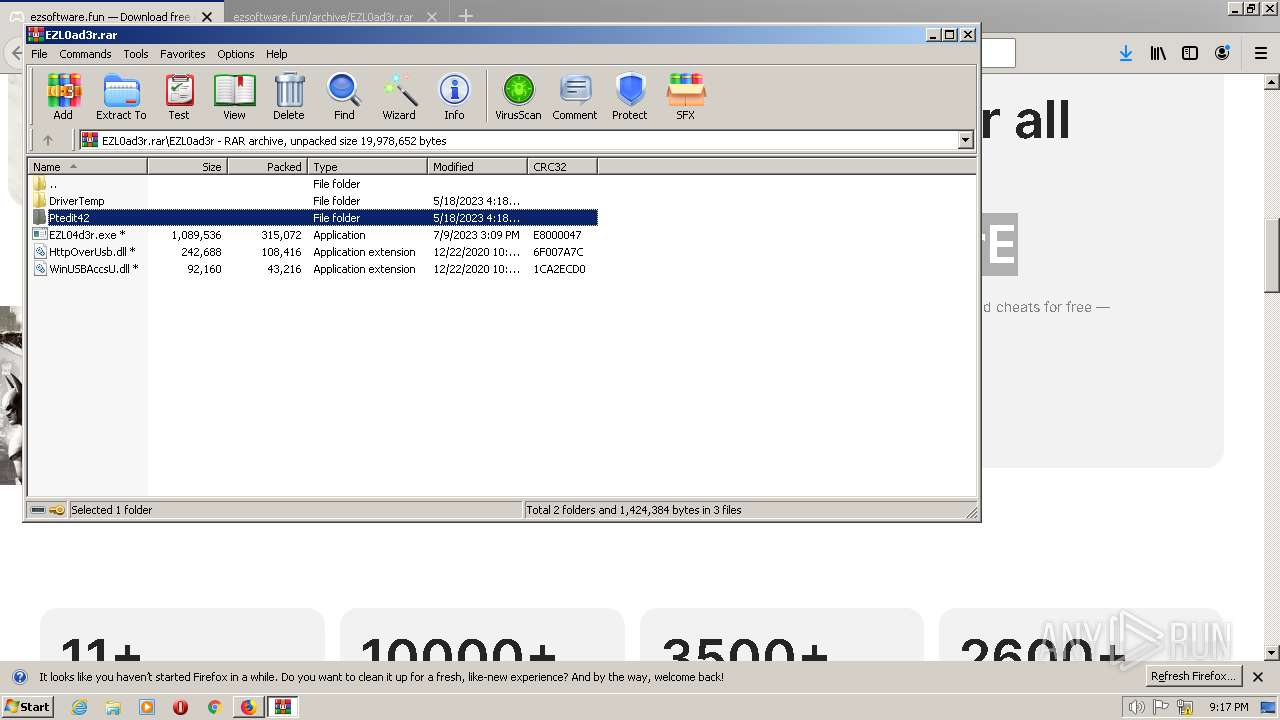Open the Comment tool
The image size is (1280, 720).
click(x=575, y=97)
